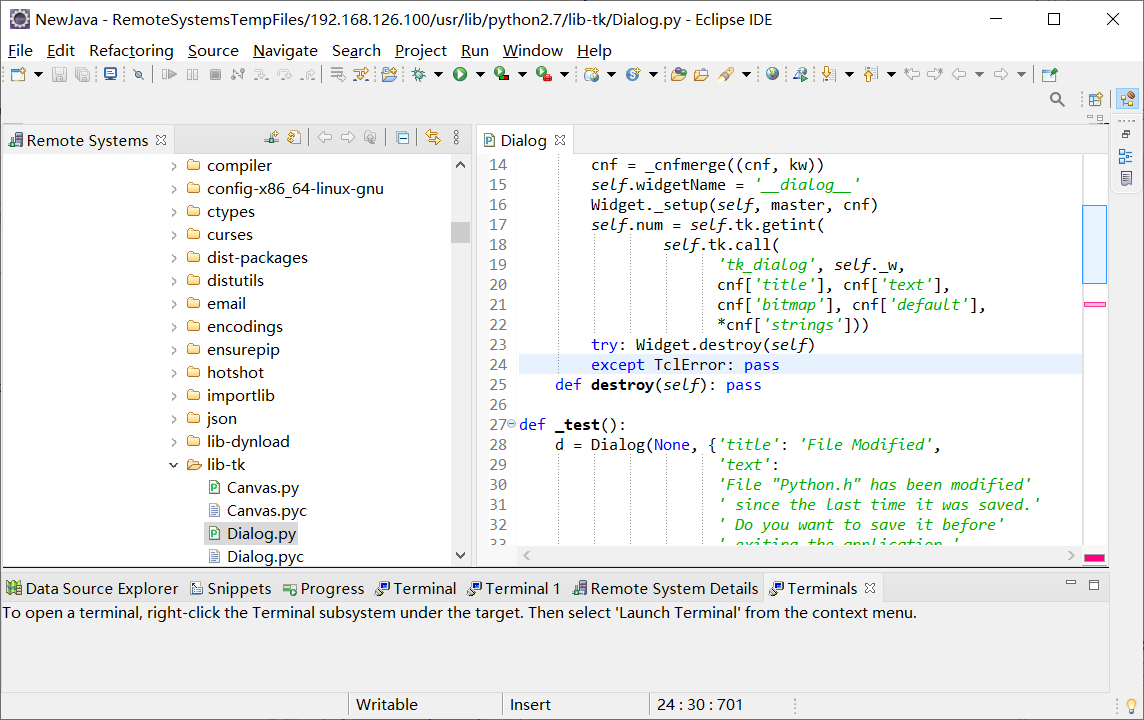Image resolution: width=1144 pixels, height=720 pixels.
Task: Open the Refactoring menu
Action: click(131, 50)
